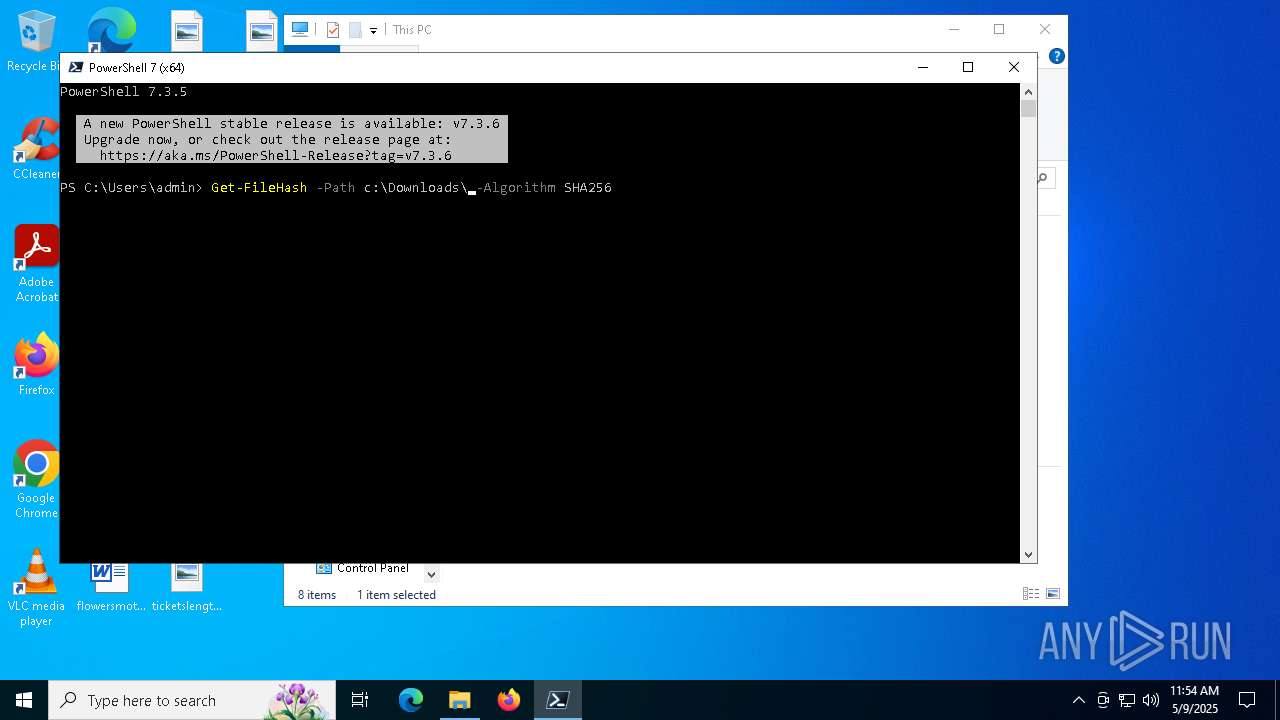Launch the Google Chrome desktop shortcut
Viewport: 1280px width, 720px height.
[x=36, y=480]
